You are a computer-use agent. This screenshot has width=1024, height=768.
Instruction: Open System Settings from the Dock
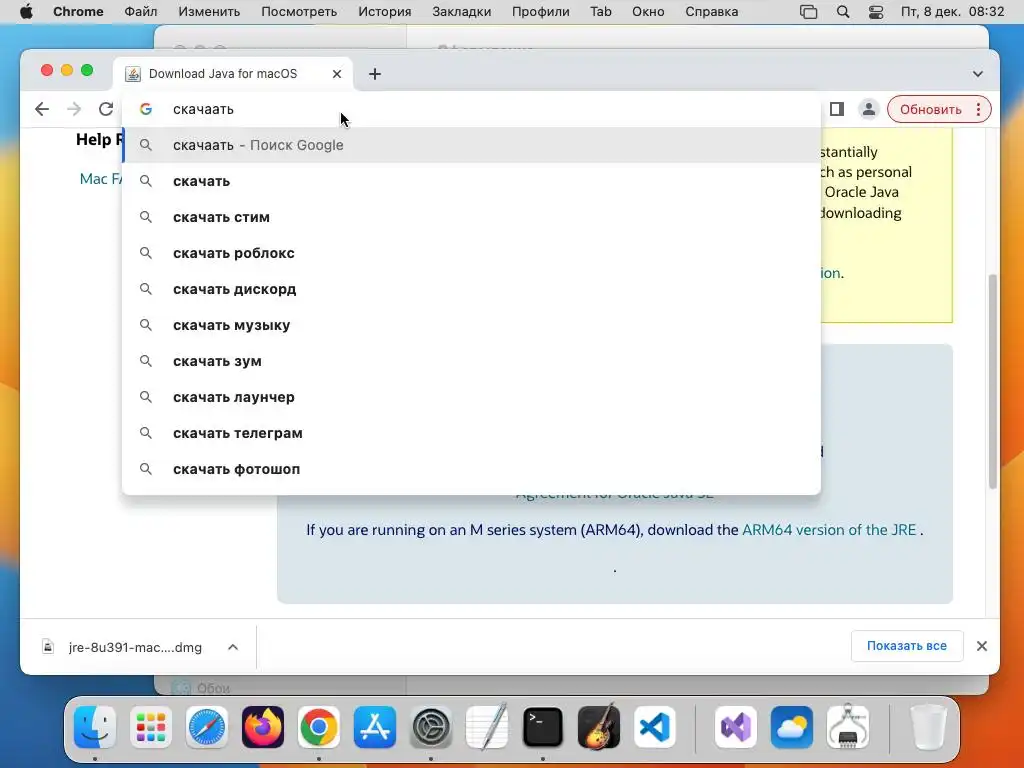pyautogui.click(x=431, y=727)
